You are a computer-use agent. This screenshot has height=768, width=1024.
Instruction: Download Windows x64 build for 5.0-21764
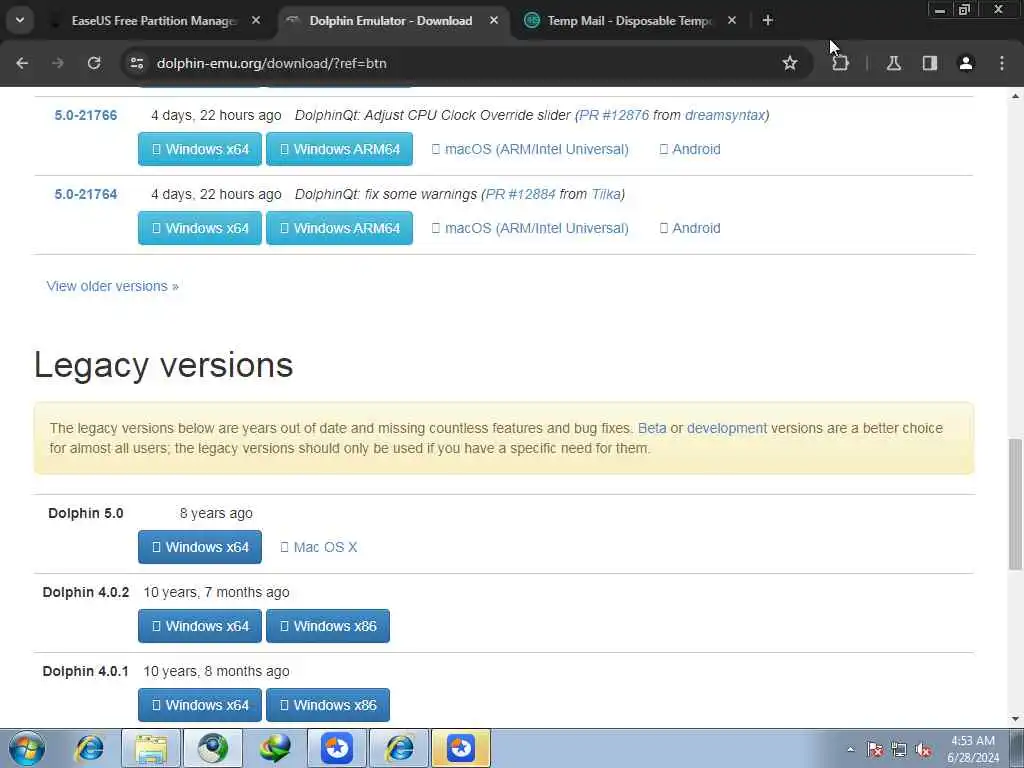(200, 228)
